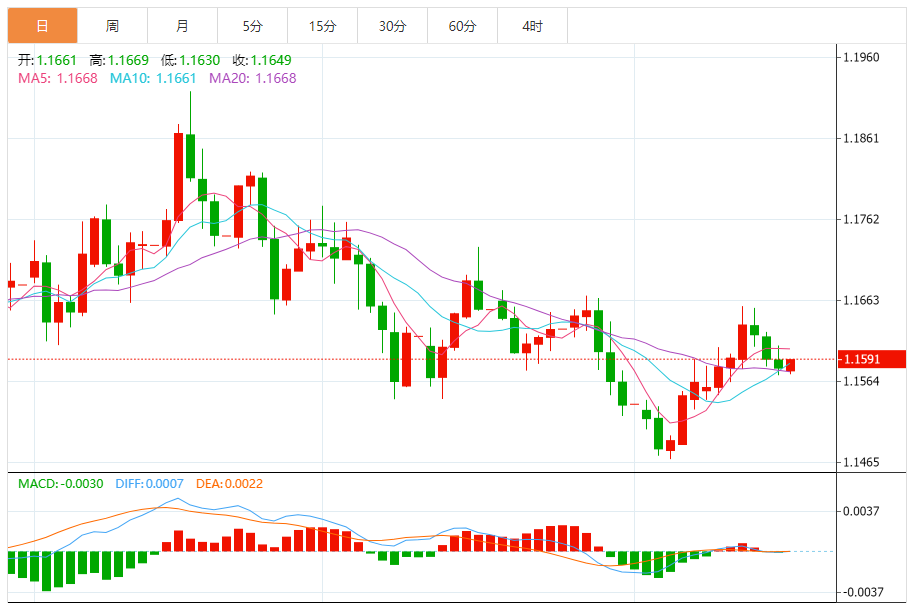Click the open price value 1.1661
The image size is (915, 603).
pos(57,60)
